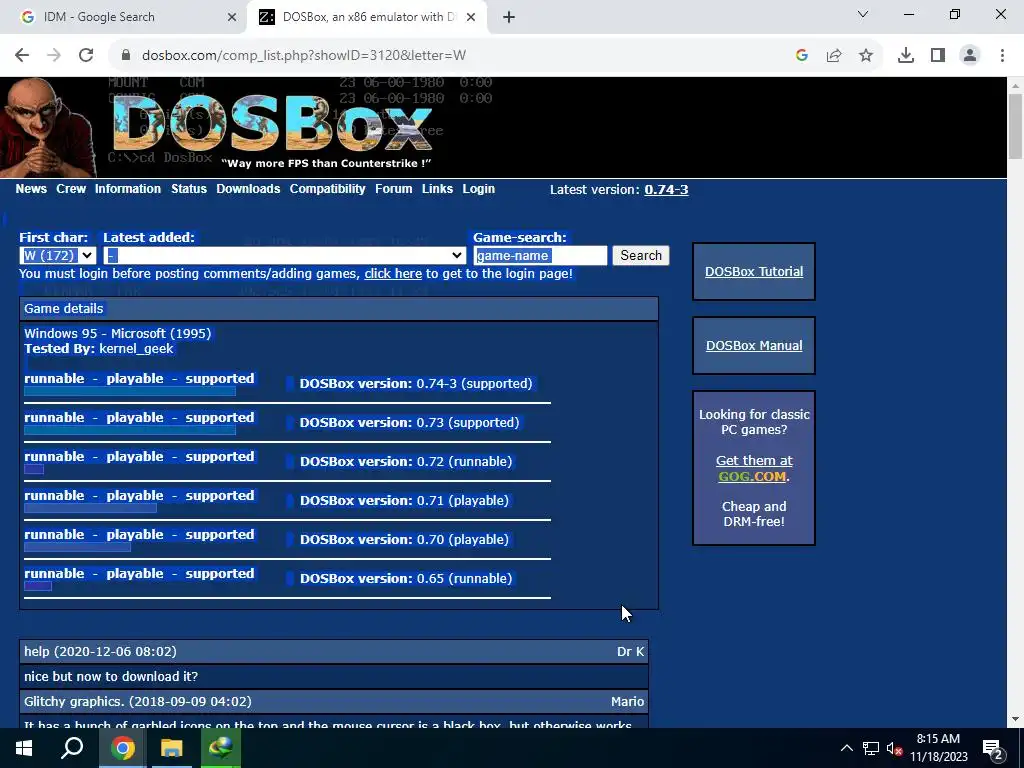Screen dimensions: 1024x768
Task: Close the IDM - Google Search tab
Action: [232, 17]
